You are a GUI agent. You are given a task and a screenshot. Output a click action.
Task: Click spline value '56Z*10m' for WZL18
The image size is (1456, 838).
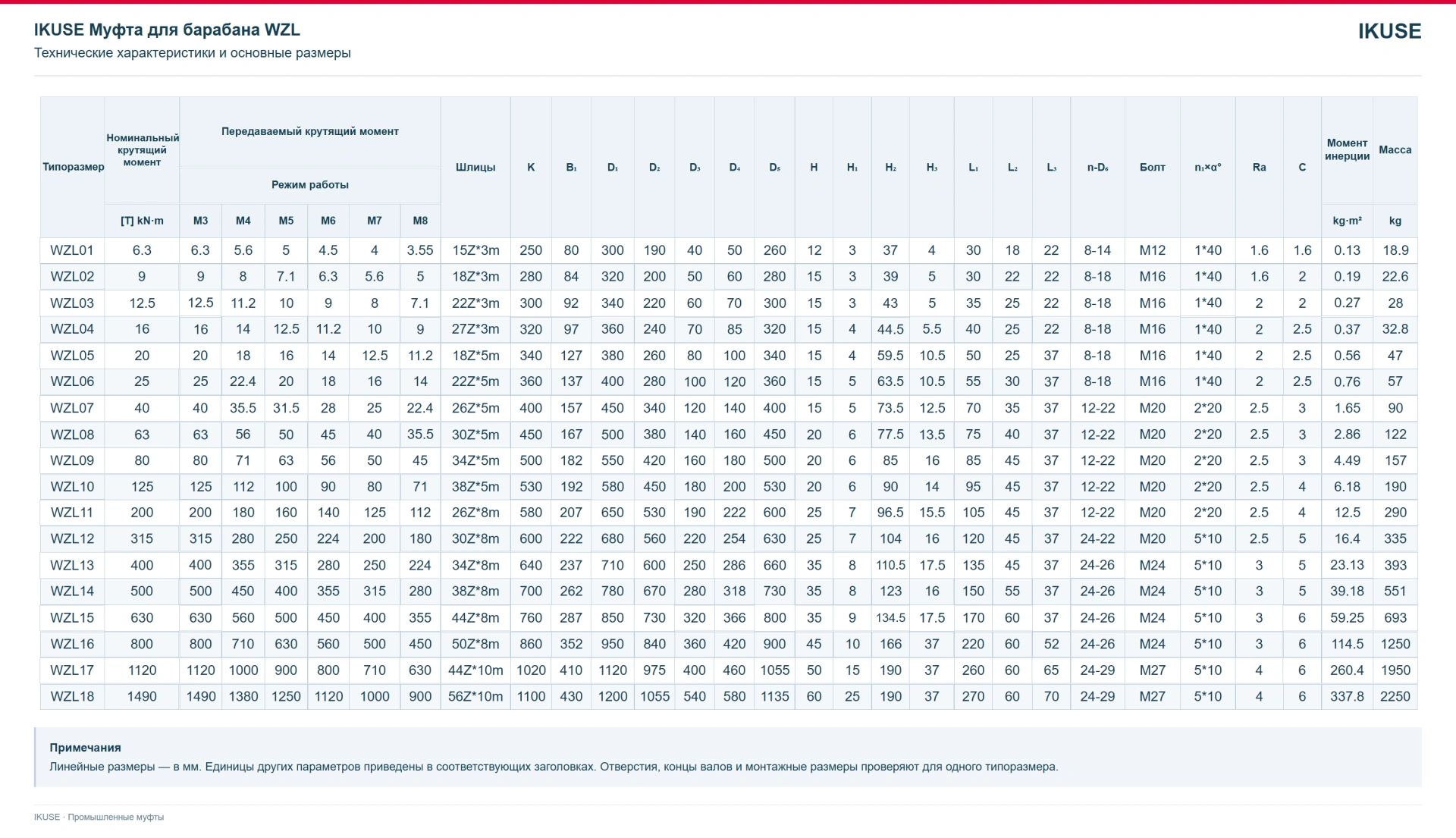[475, 696]
